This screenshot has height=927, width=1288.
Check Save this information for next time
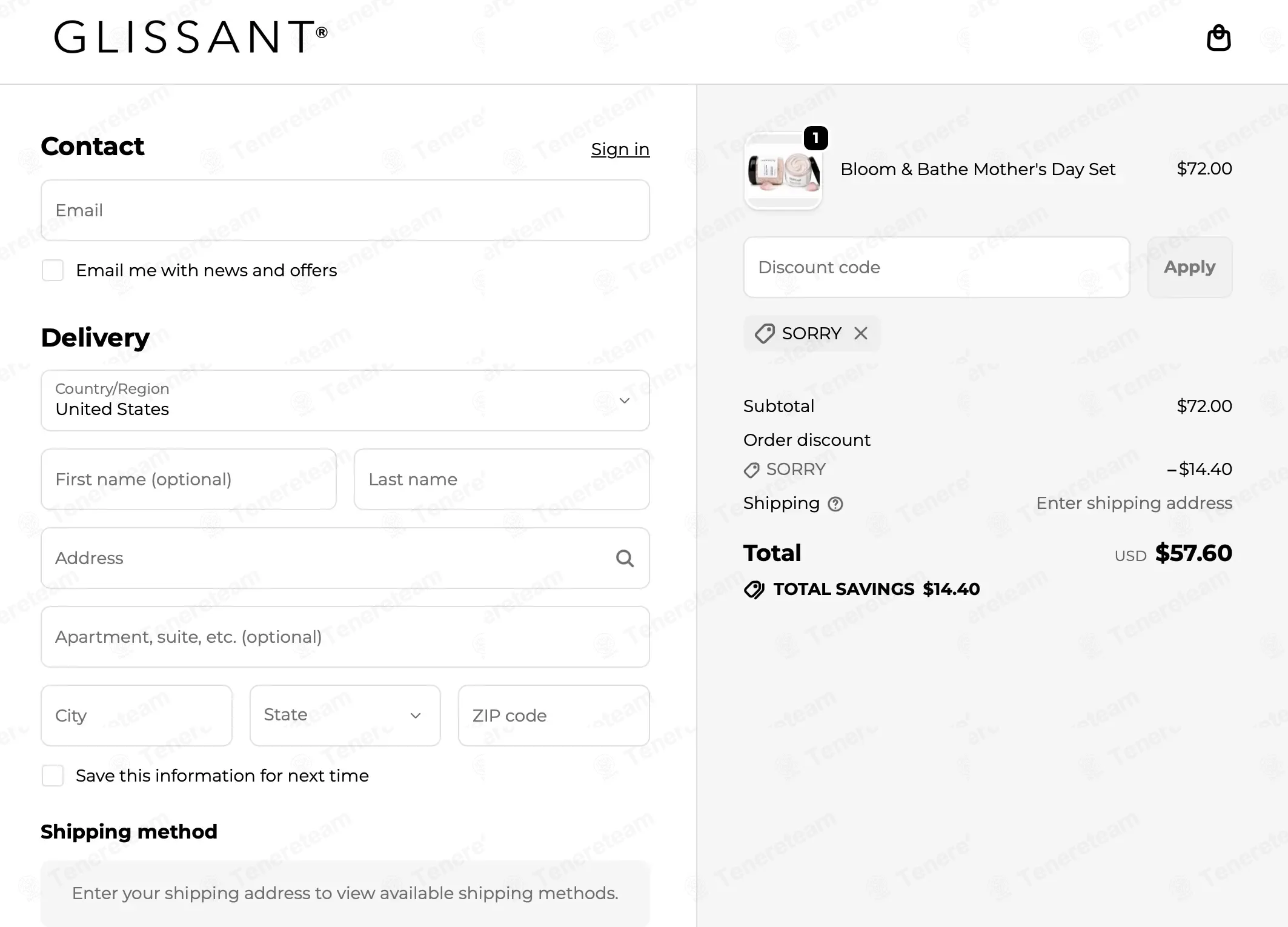pos(53,776)
